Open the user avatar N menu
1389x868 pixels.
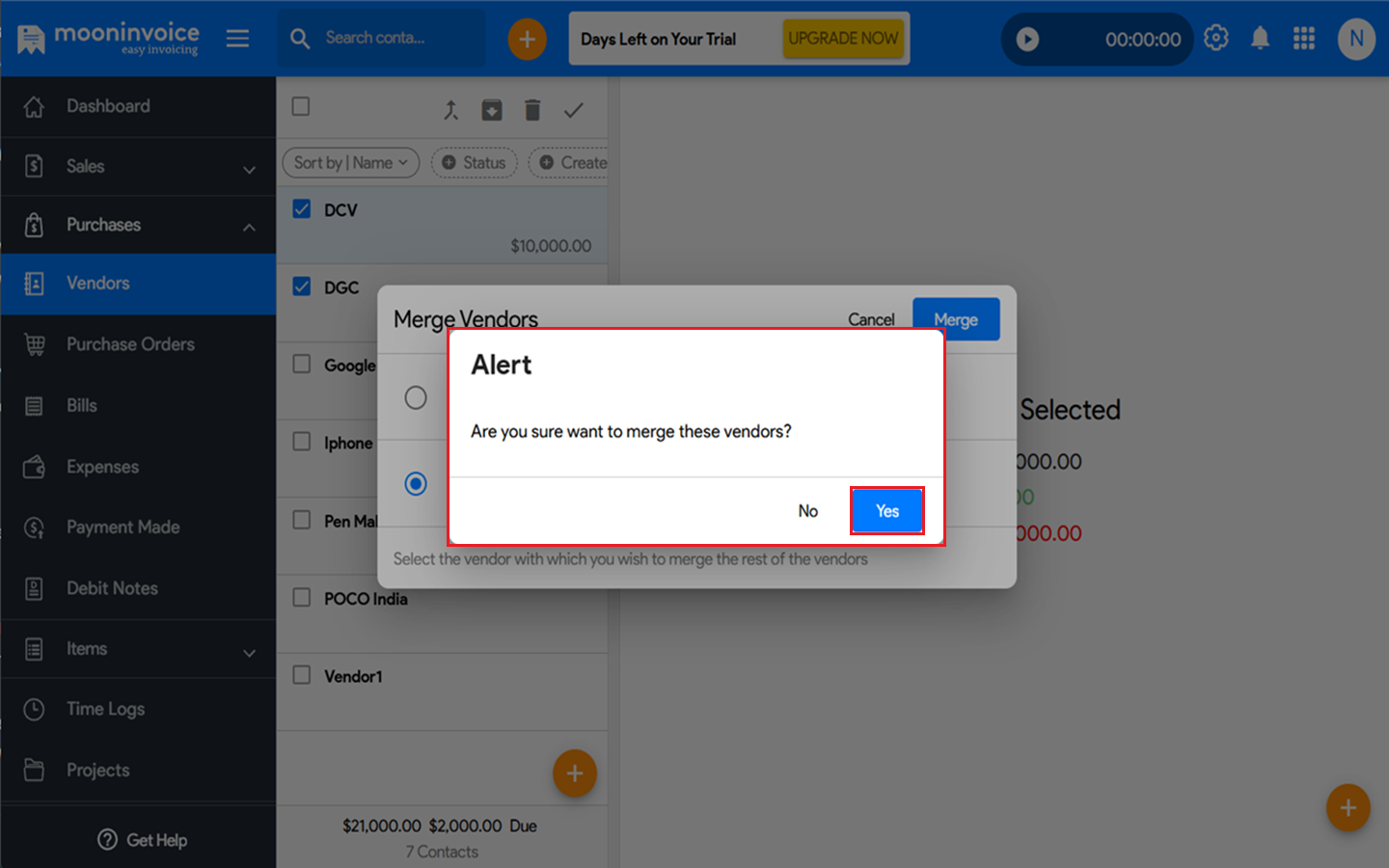pyautogui.click(x=1356, y=40)
